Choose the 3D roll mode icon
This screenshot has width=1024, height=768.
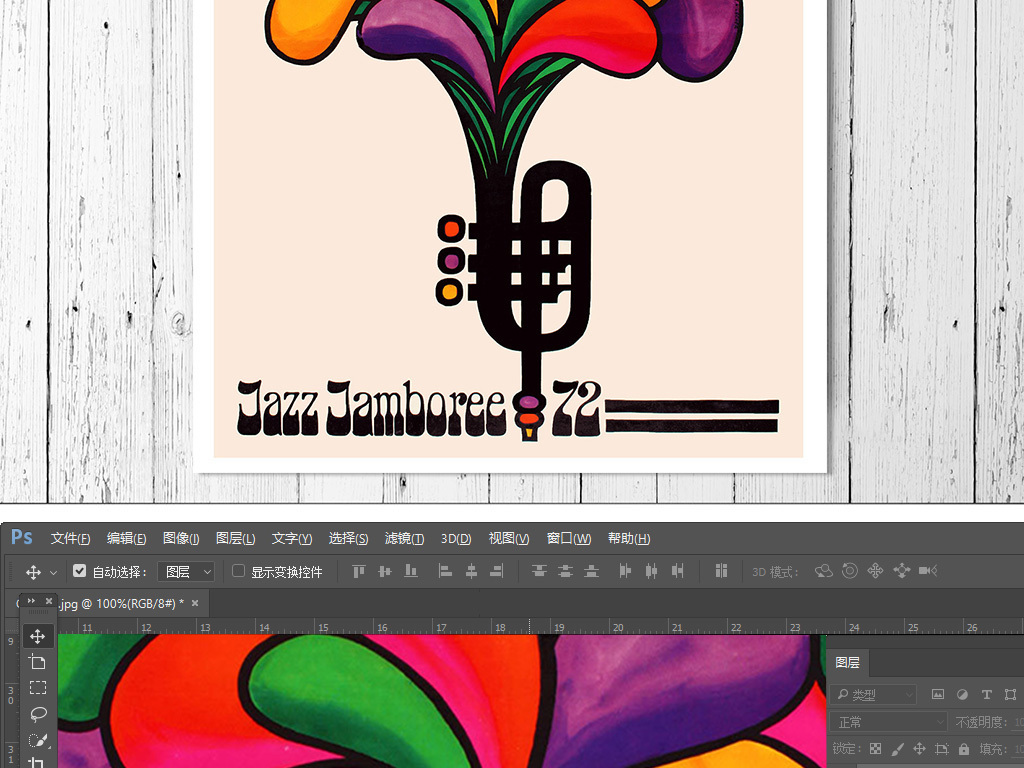coord(850,571)
